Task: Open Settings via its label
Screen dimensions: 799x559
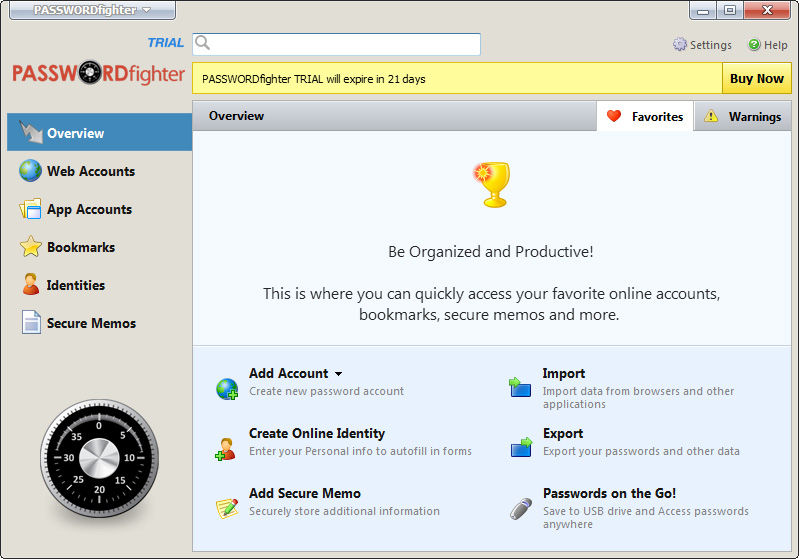Action: [711, 45]
